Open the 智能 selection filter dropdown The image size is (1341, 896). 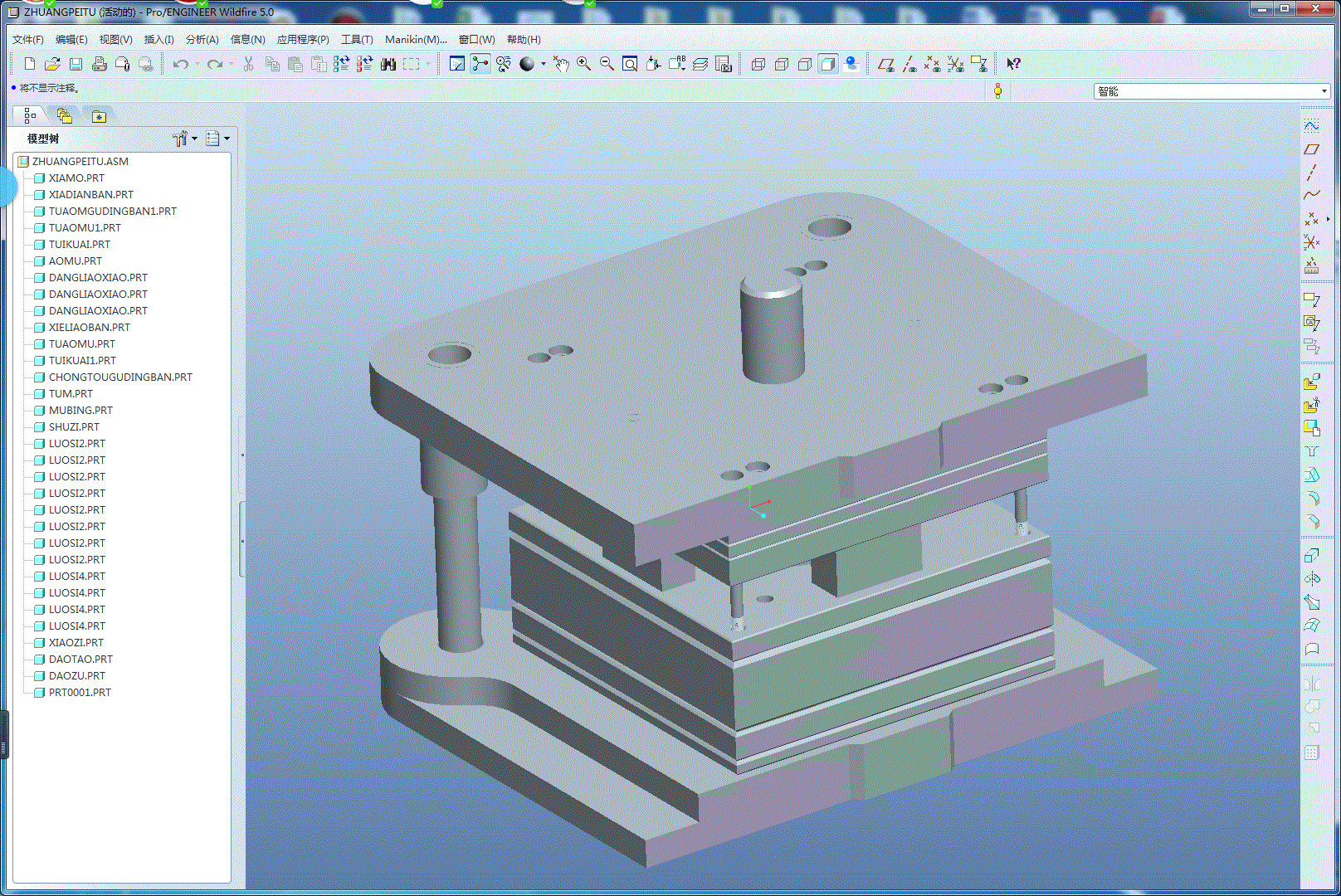(x=1324, y=91)
